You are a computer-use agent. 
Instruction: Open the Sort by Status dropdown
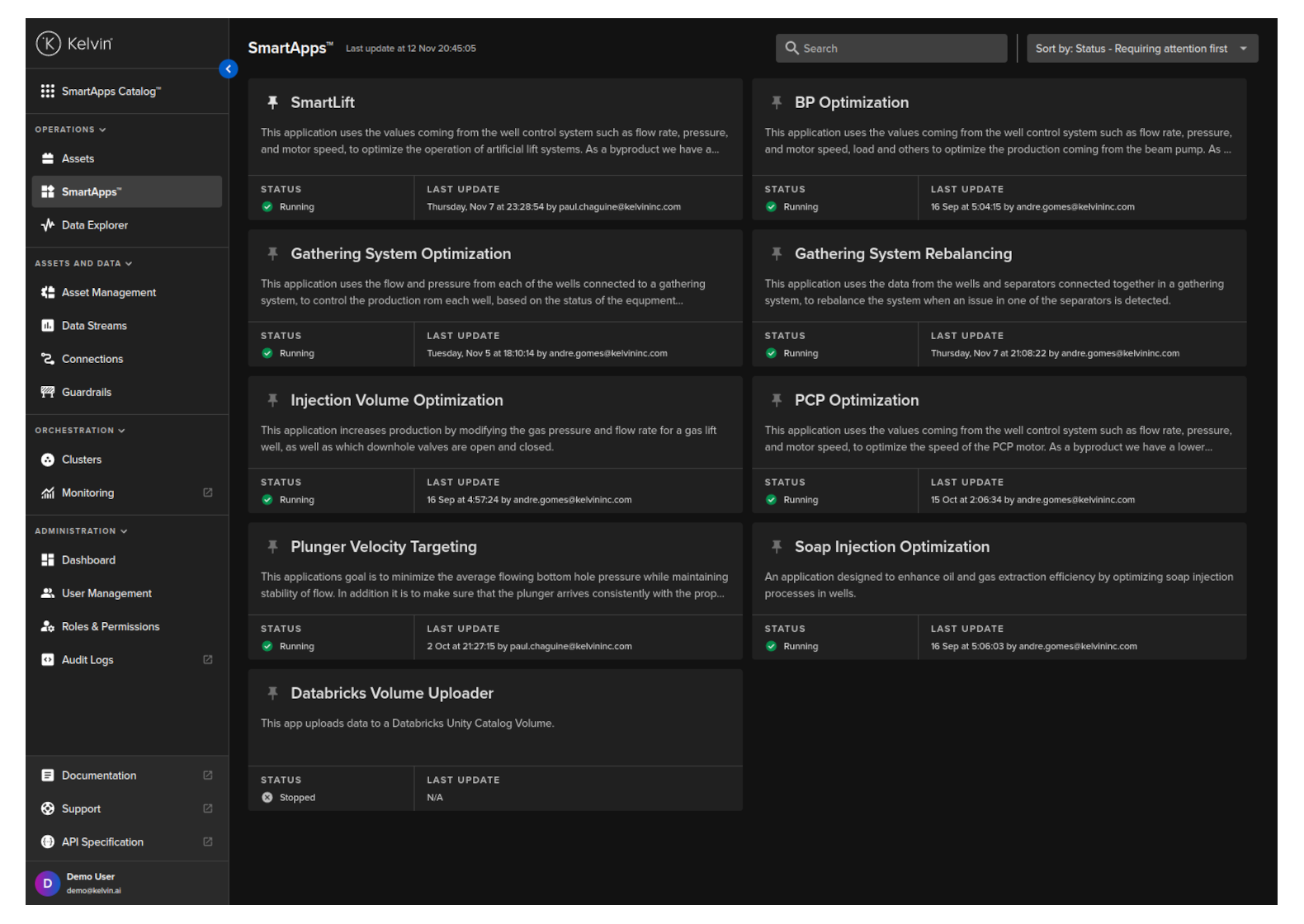[1141, 49]
